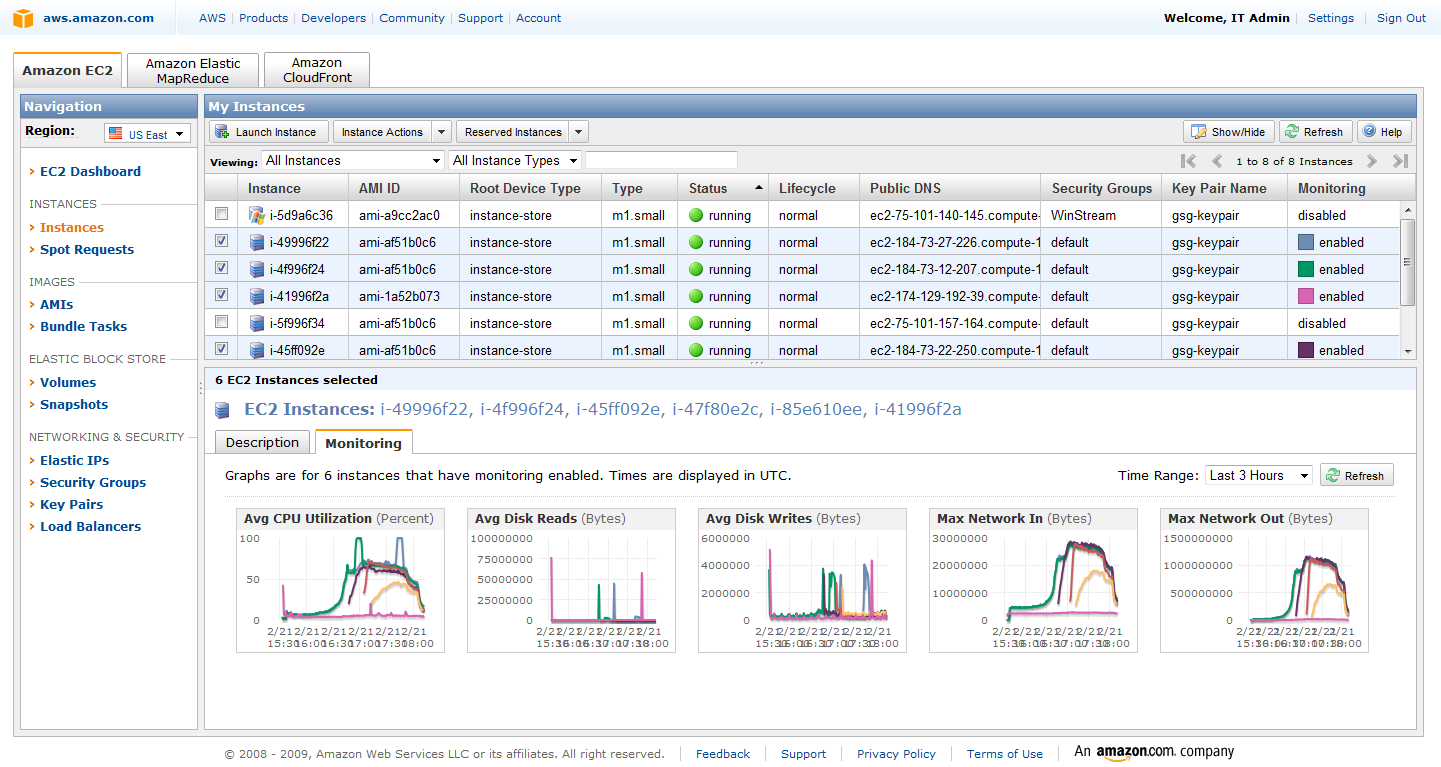This screenshot has height=767, width=1441.
Task: Click the Privacy Policy footer link
Action: coord(896,754)
